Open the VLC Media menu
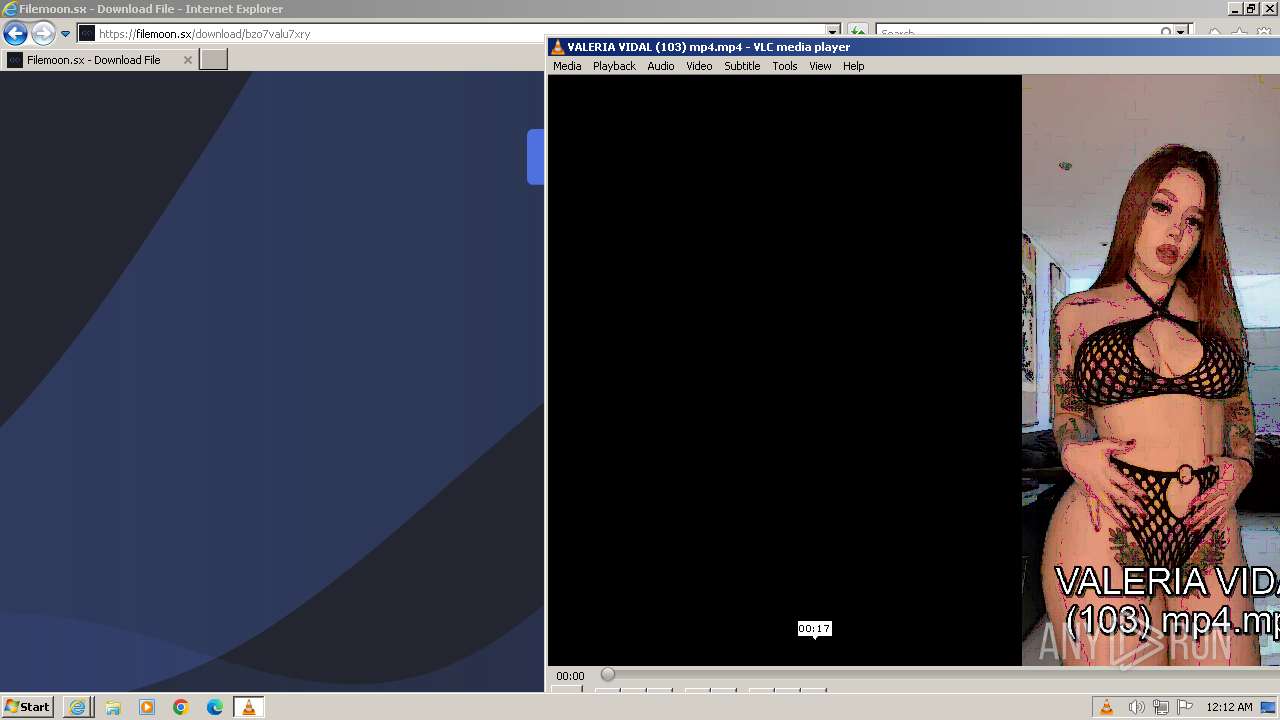Screen dimensions: 1280x720 click(x=567, y=66)
